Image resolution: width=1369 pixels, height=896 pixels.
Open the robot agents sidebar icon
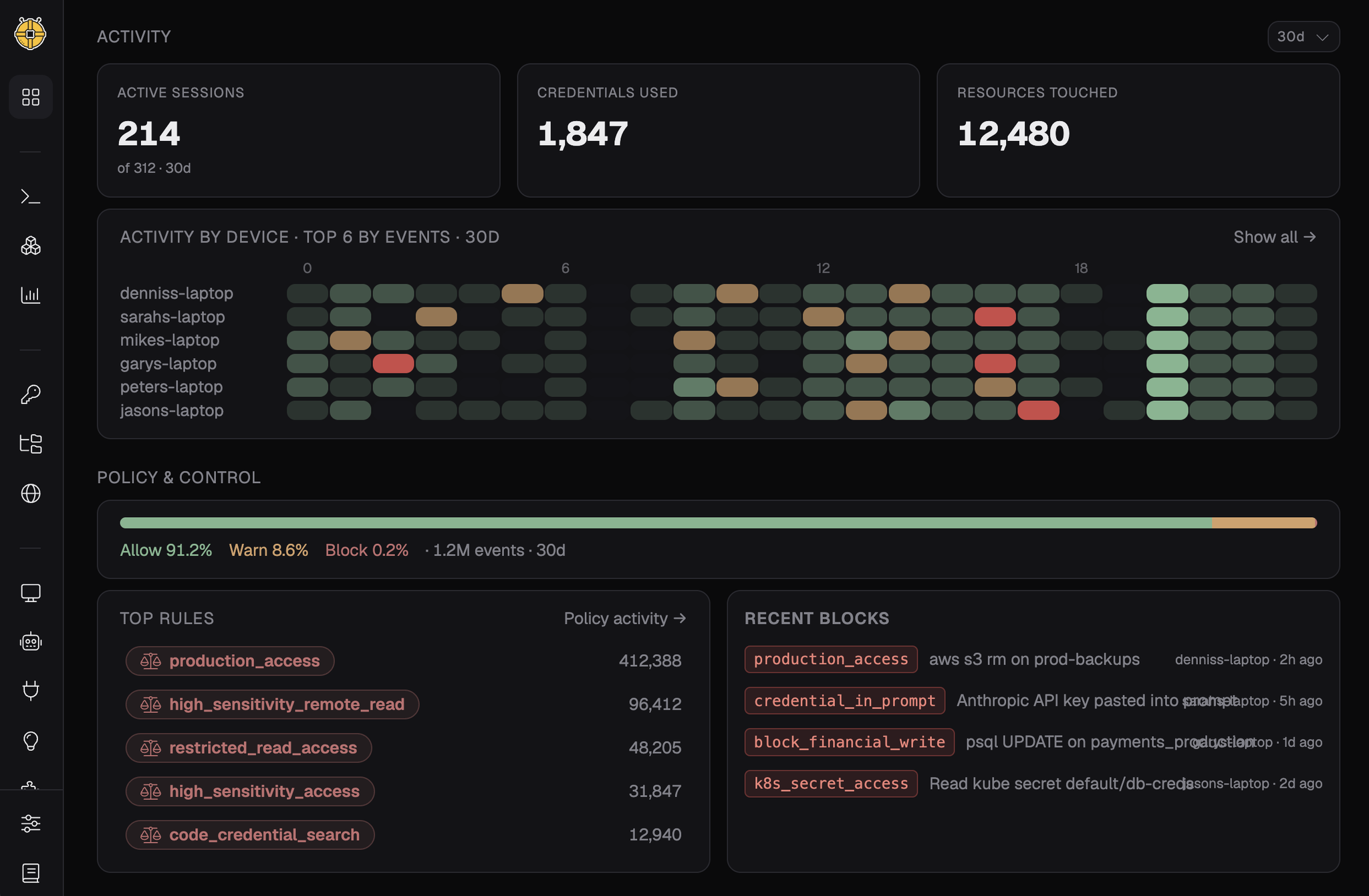click(x=31, y=642)
